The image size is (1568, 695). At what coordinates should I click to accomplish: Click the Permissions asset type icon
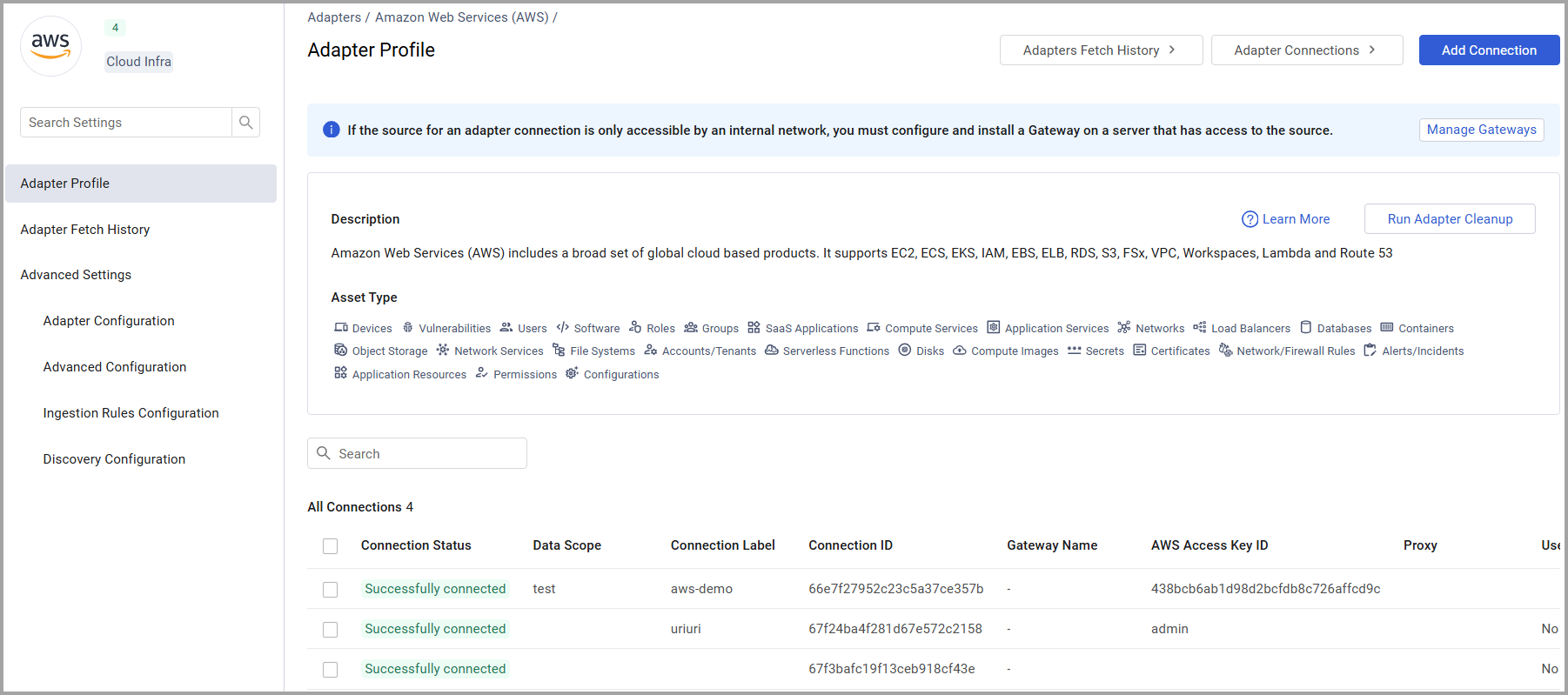482,374
